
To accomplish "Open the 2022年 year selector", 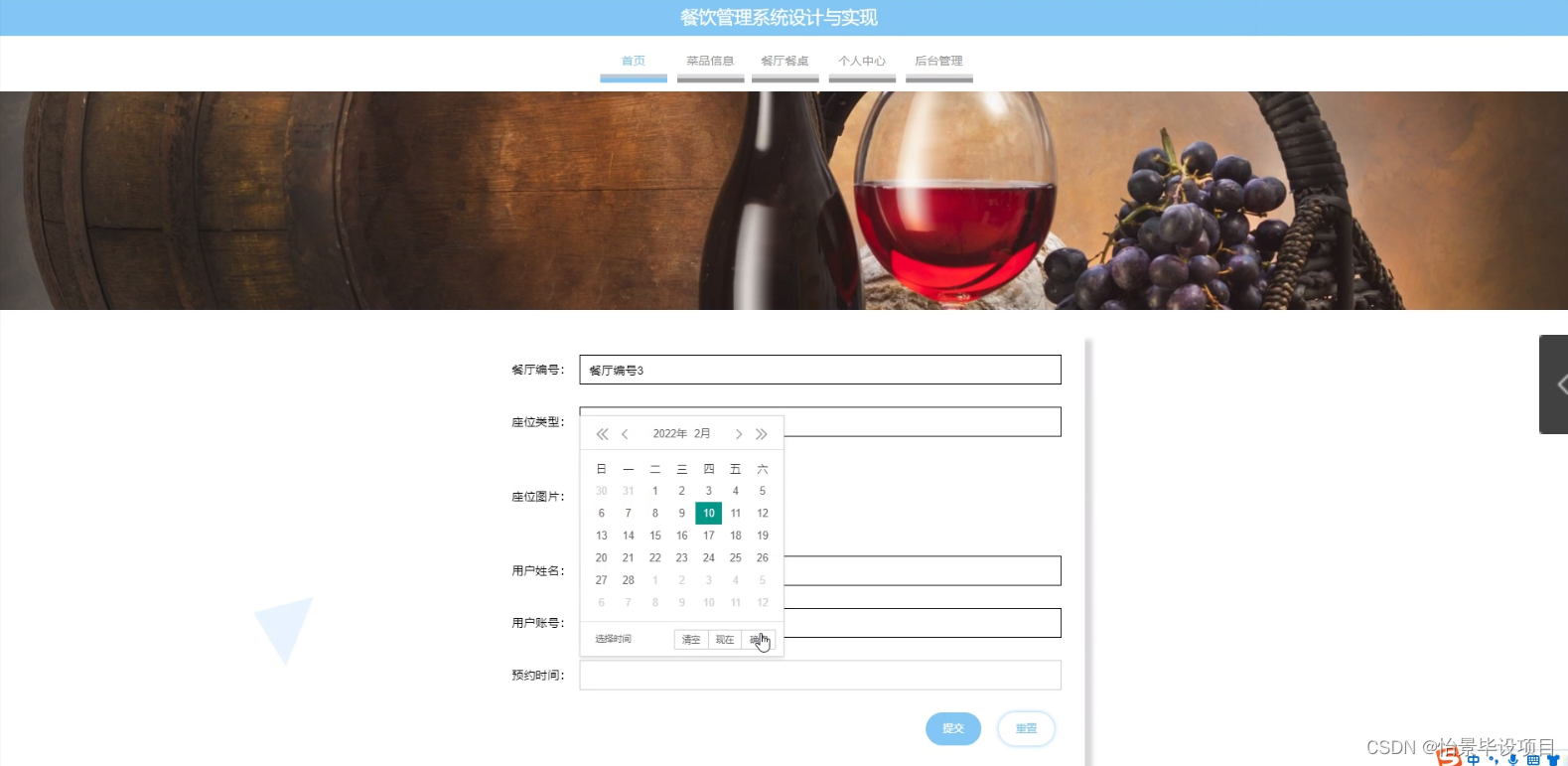I will click(x=670, y=434).
